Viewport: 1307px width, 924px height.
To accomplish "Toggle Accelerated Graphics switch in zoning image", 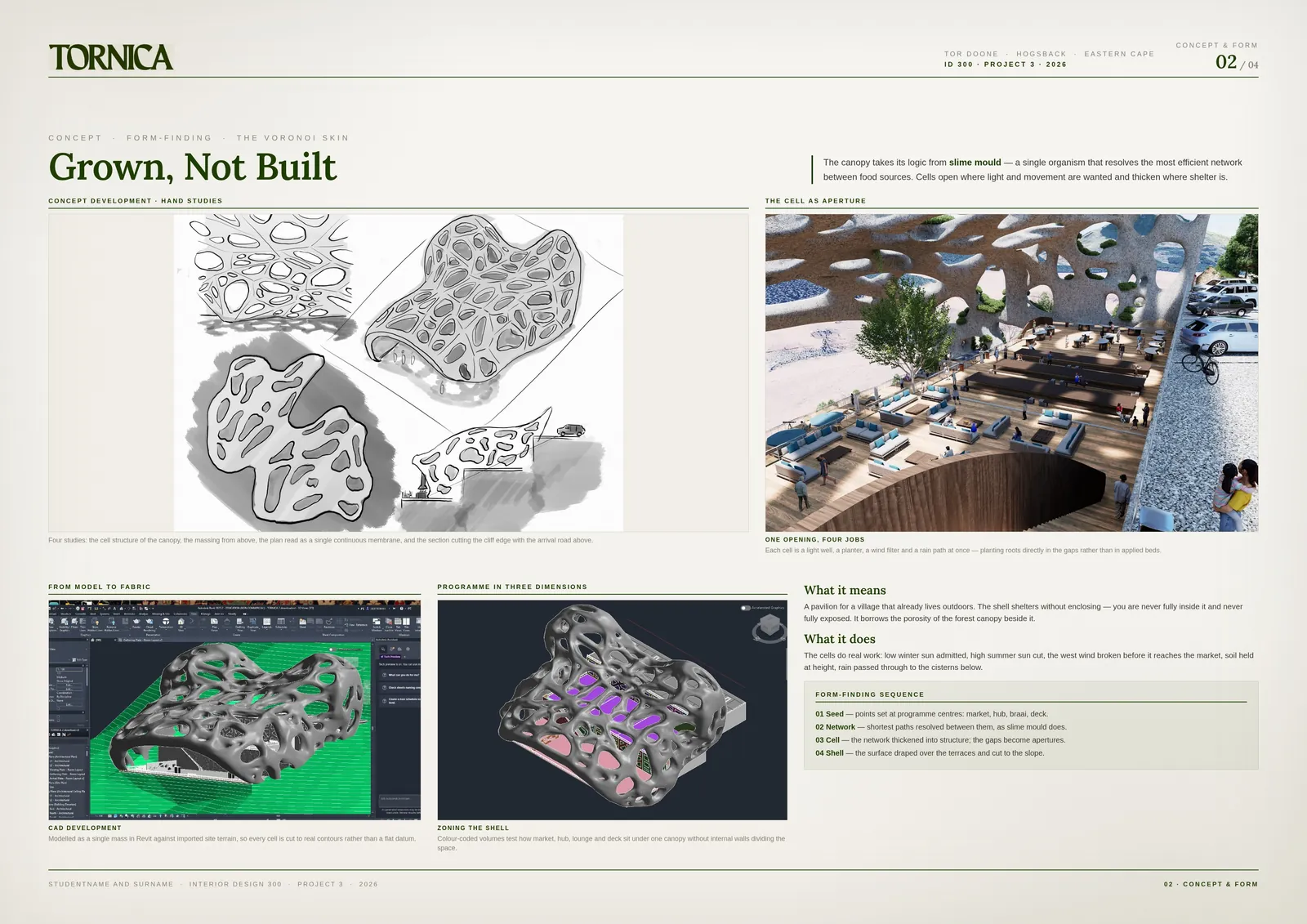I will [x=745, y=608].
